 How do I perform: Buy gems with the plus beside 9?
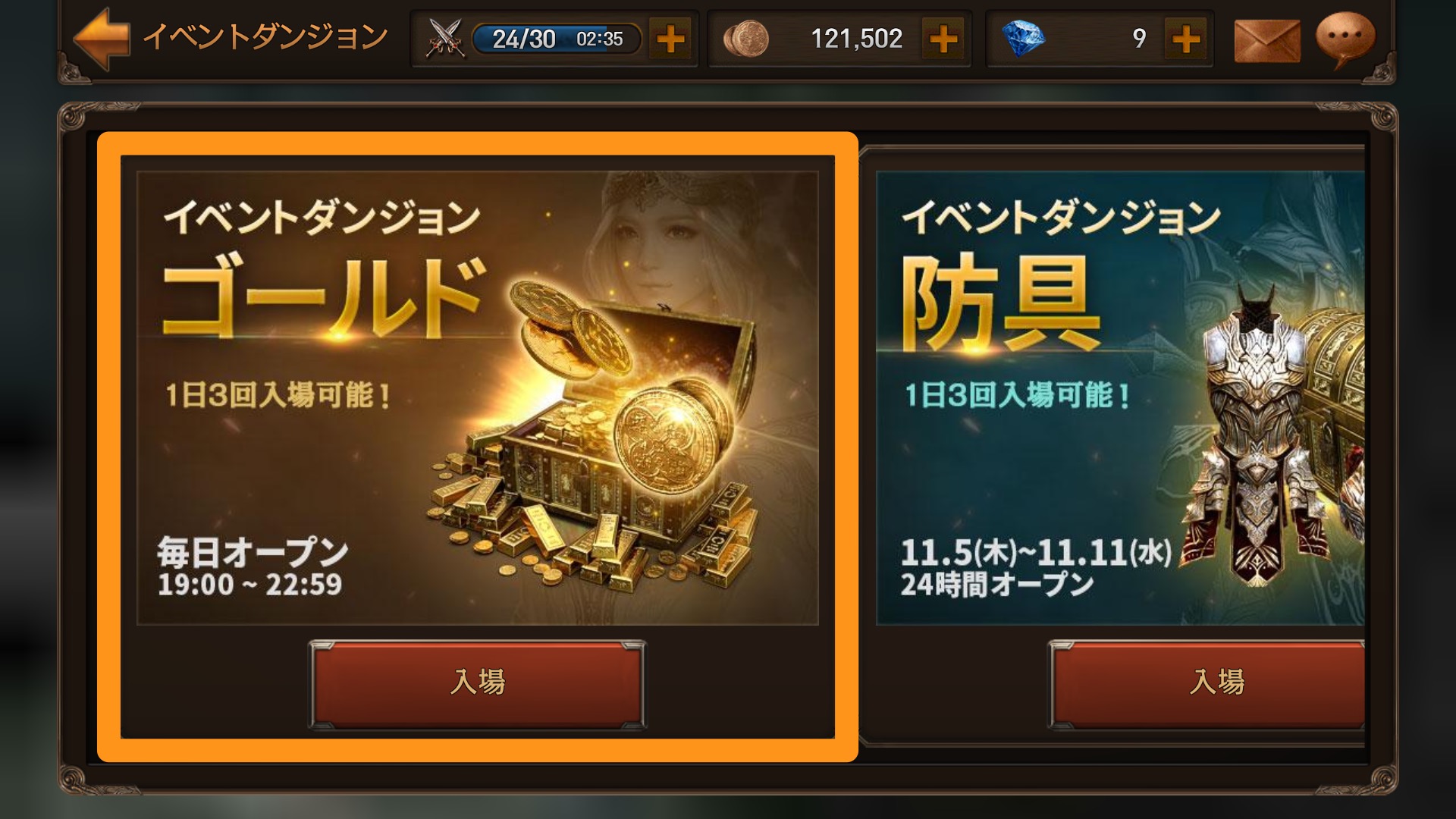(1186, 39)
